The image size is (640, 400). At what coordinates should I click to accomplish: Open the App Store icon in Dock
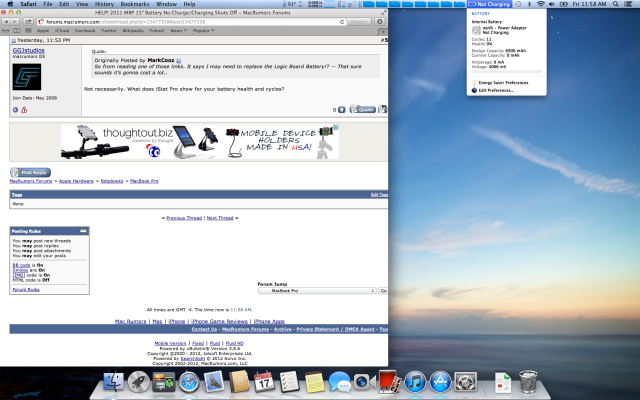(440, 382)
